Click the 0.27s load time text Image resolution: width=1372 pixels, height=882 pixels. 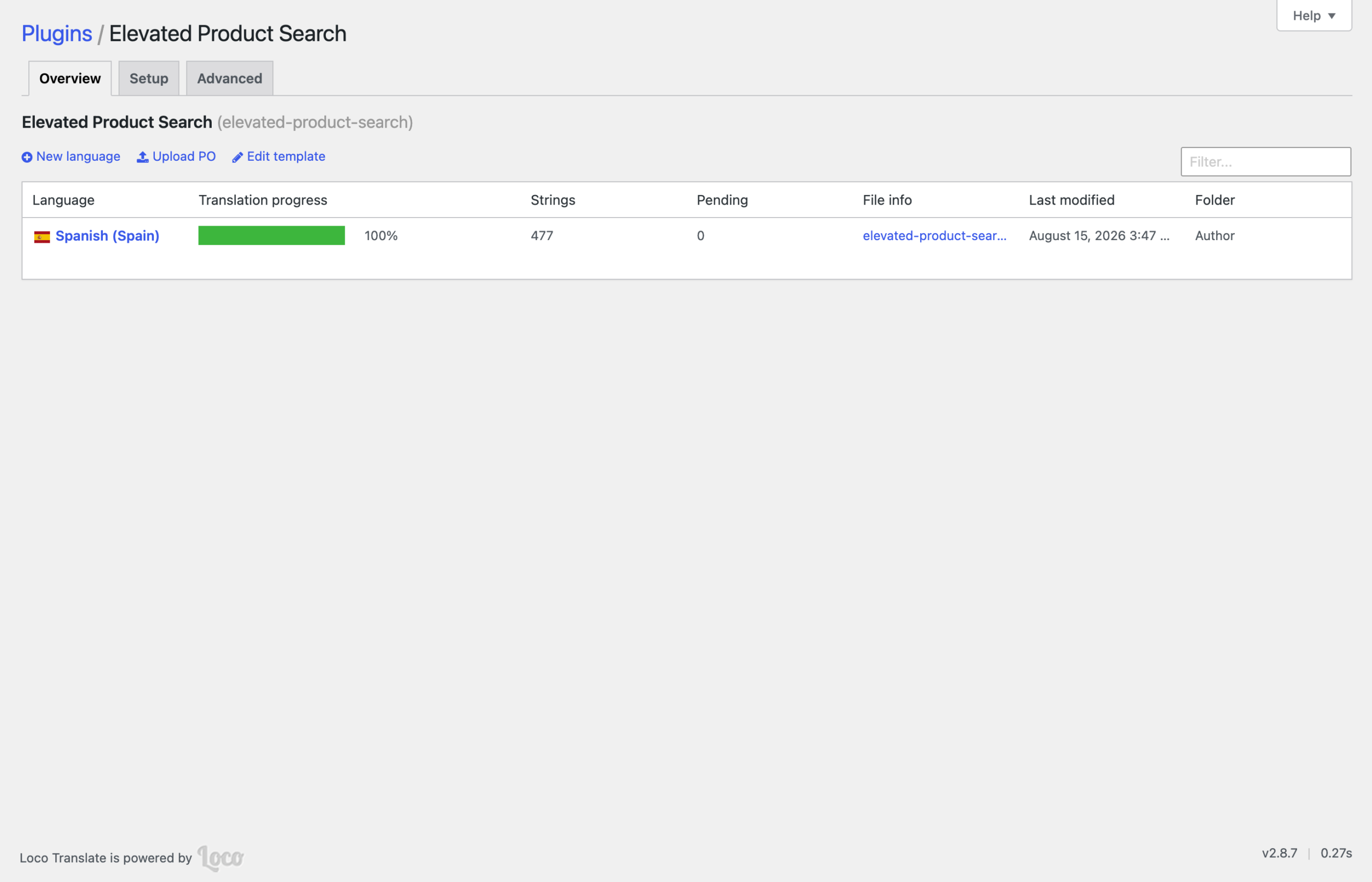1337,853
